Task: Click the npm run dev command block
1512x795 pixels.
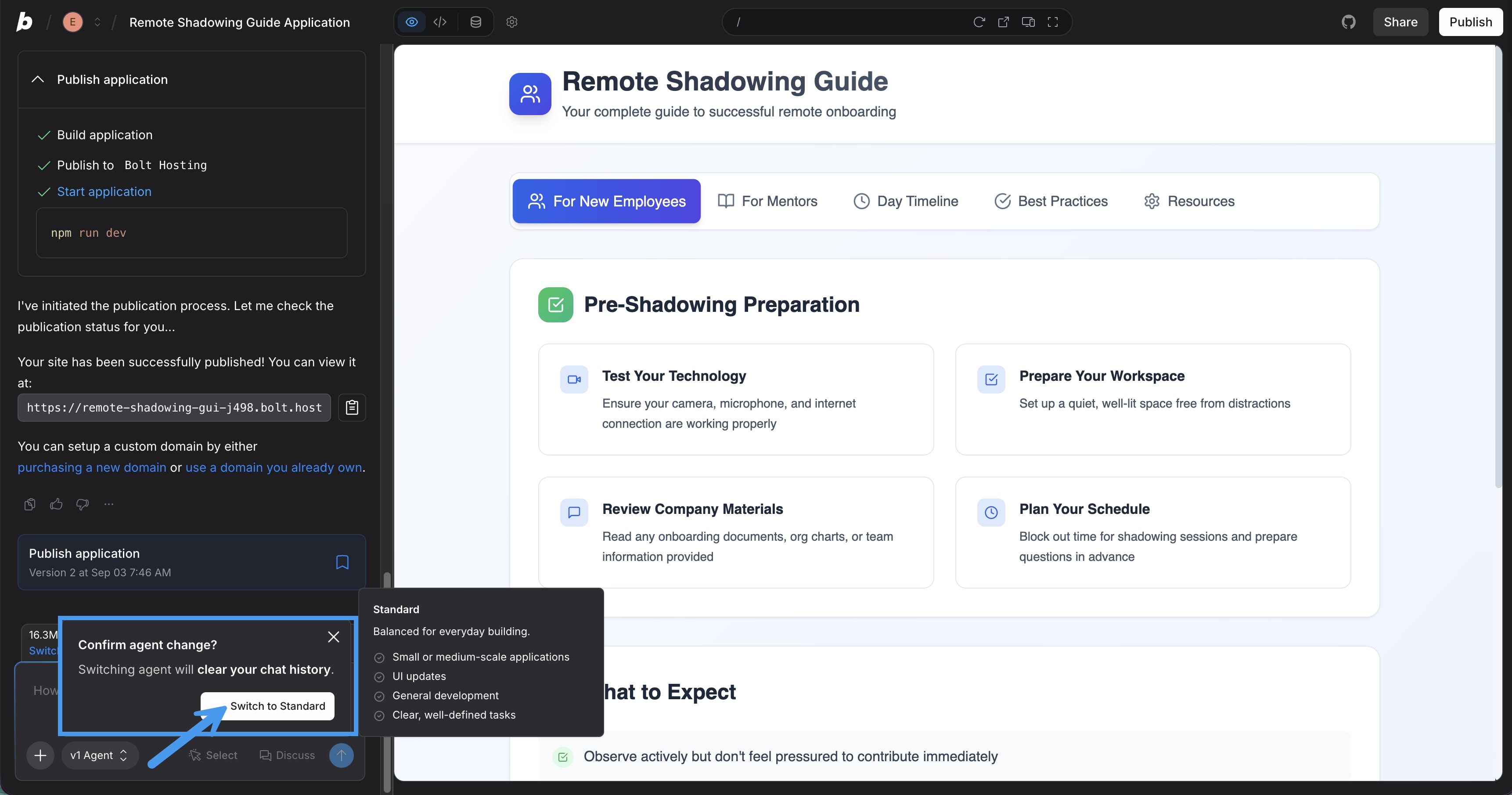Action: point(191,232)
